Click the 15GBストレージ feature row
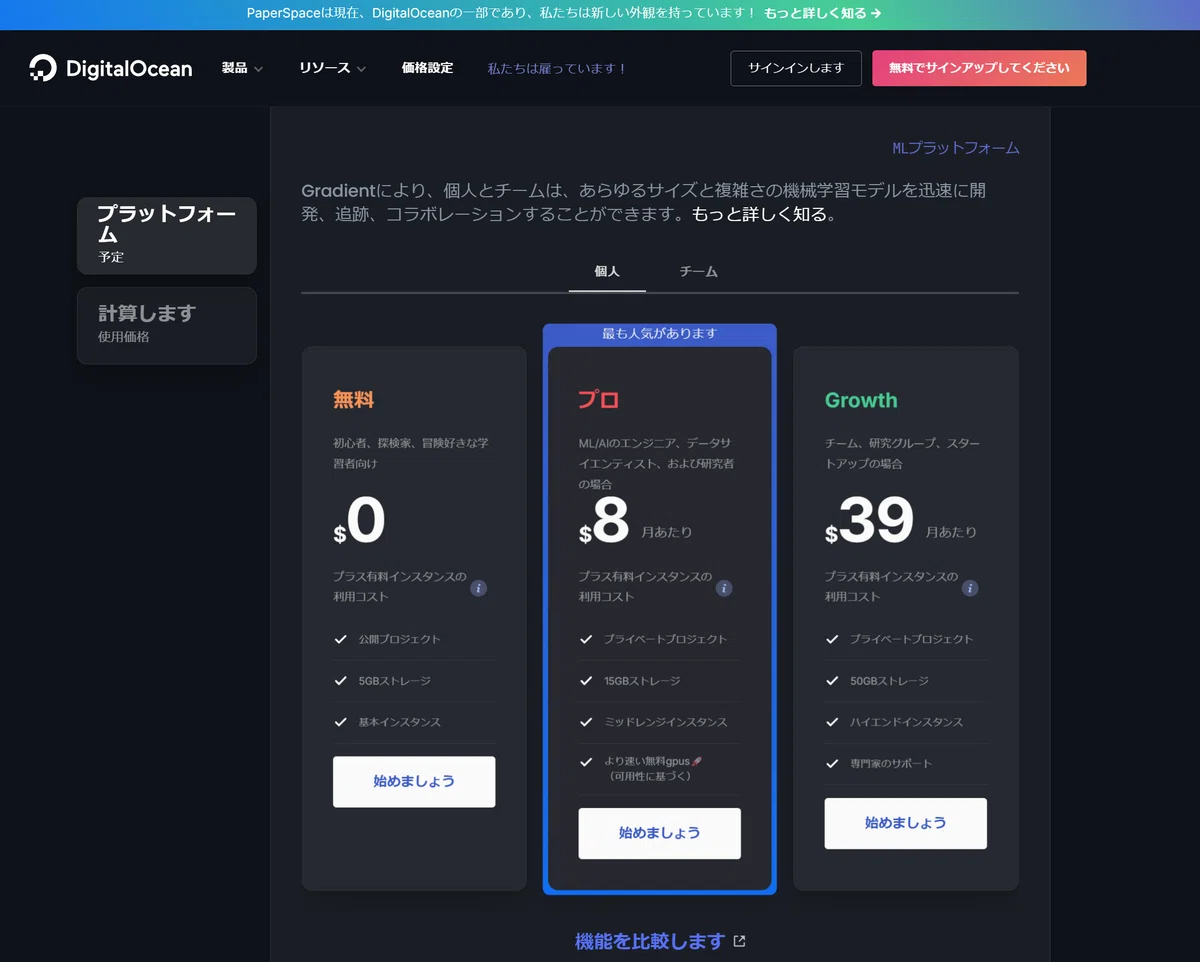The image size is (1200, 962). click(660, 681)
